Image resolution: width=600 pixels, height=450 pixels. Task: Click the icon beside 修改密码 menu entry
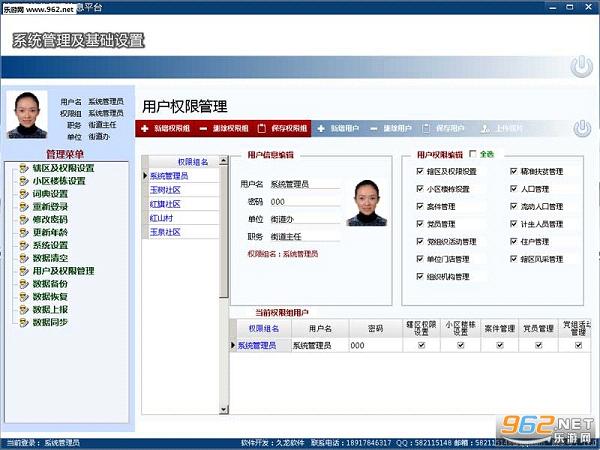point(24,220)
